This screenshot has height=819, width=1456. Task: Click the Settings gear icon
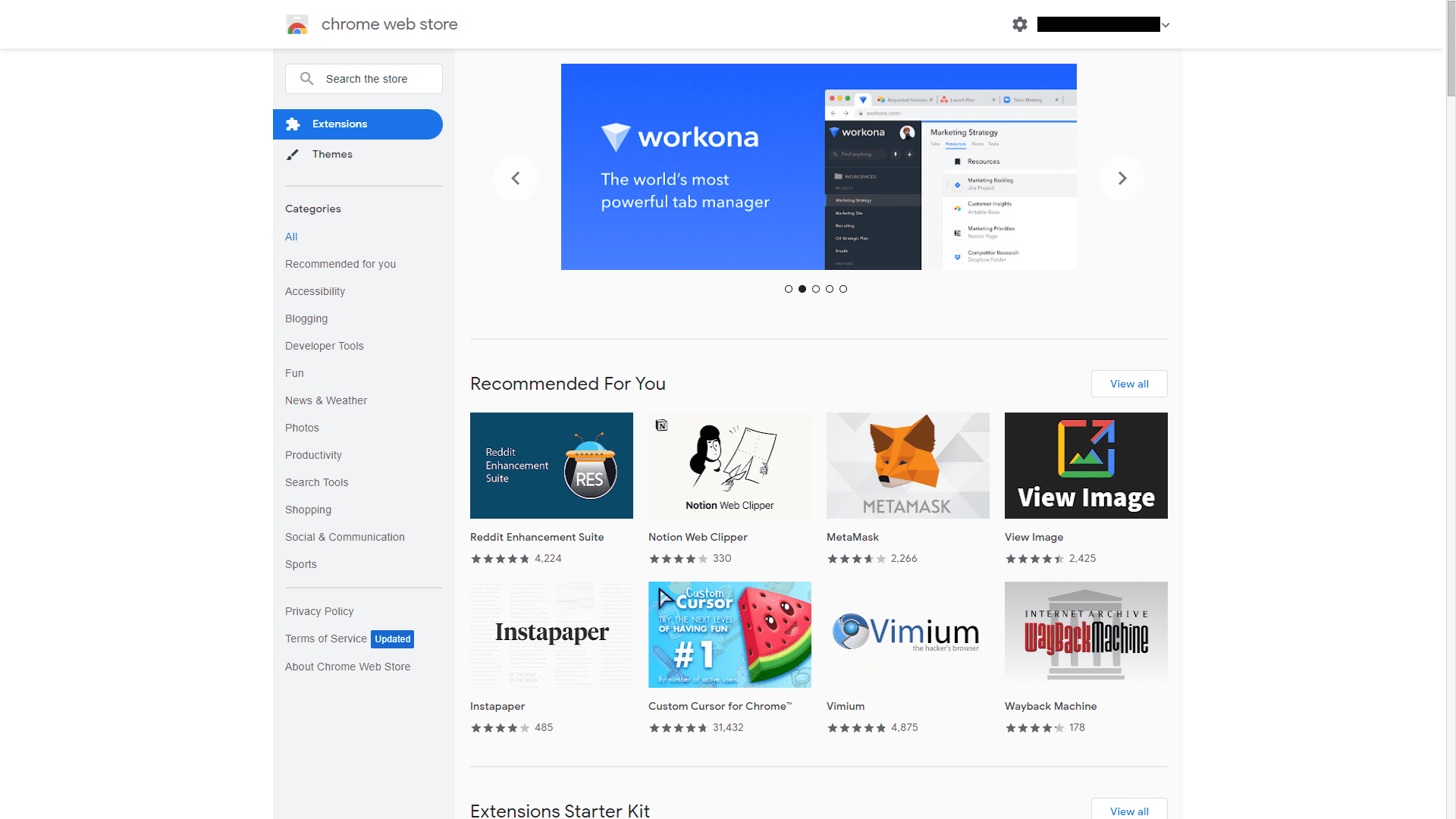coord(1020,24)
